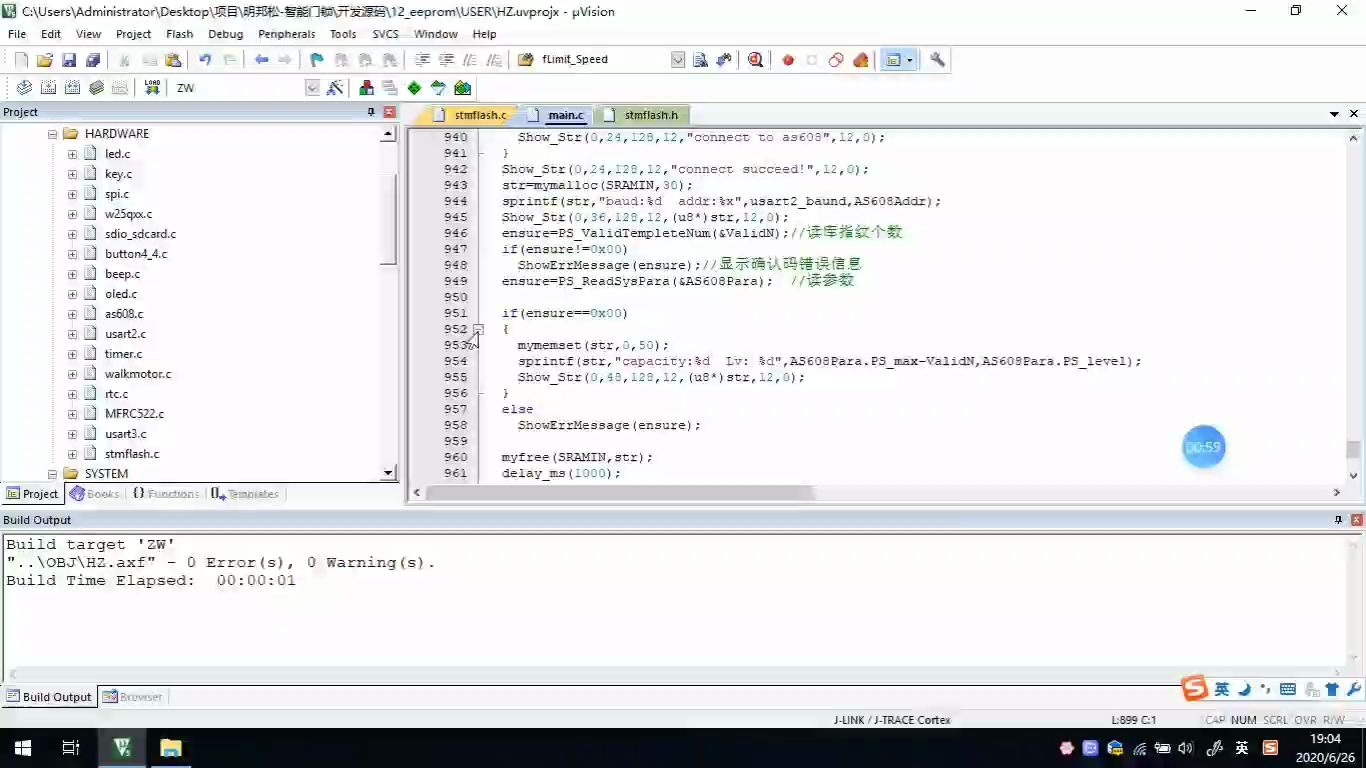This screenshot has height=768, width=1366.
Task: Navigate backwards with the blue left arrow
Action: tap(261, 60)
